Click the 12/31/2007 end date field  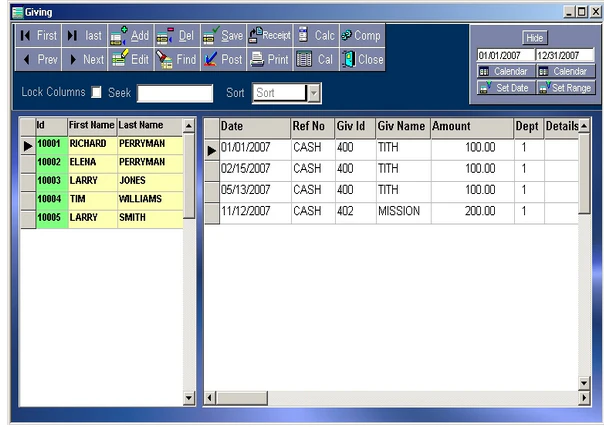pyautogui.click(x=565, y=55)
